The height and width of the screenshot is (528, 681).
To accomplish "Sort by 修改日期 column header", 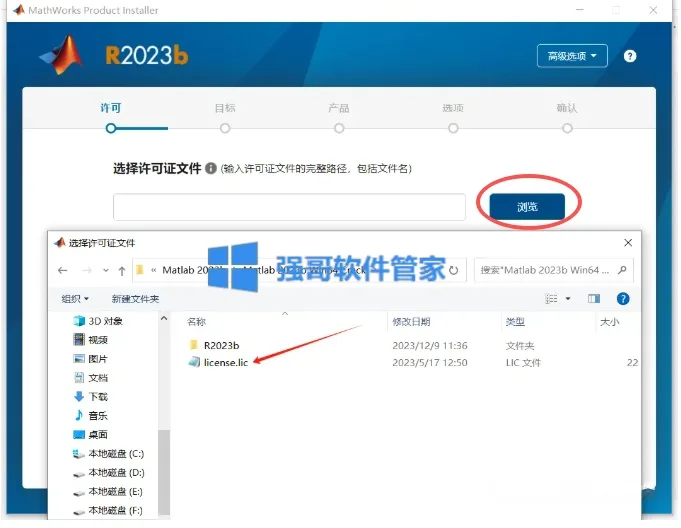I will [x=411, y=322].
